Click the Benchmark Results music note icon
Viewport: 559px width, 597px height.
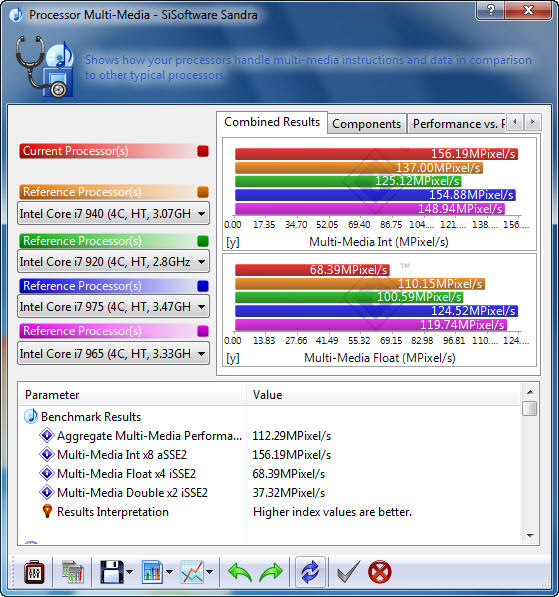pyautogui.click(x=31, y=417)
